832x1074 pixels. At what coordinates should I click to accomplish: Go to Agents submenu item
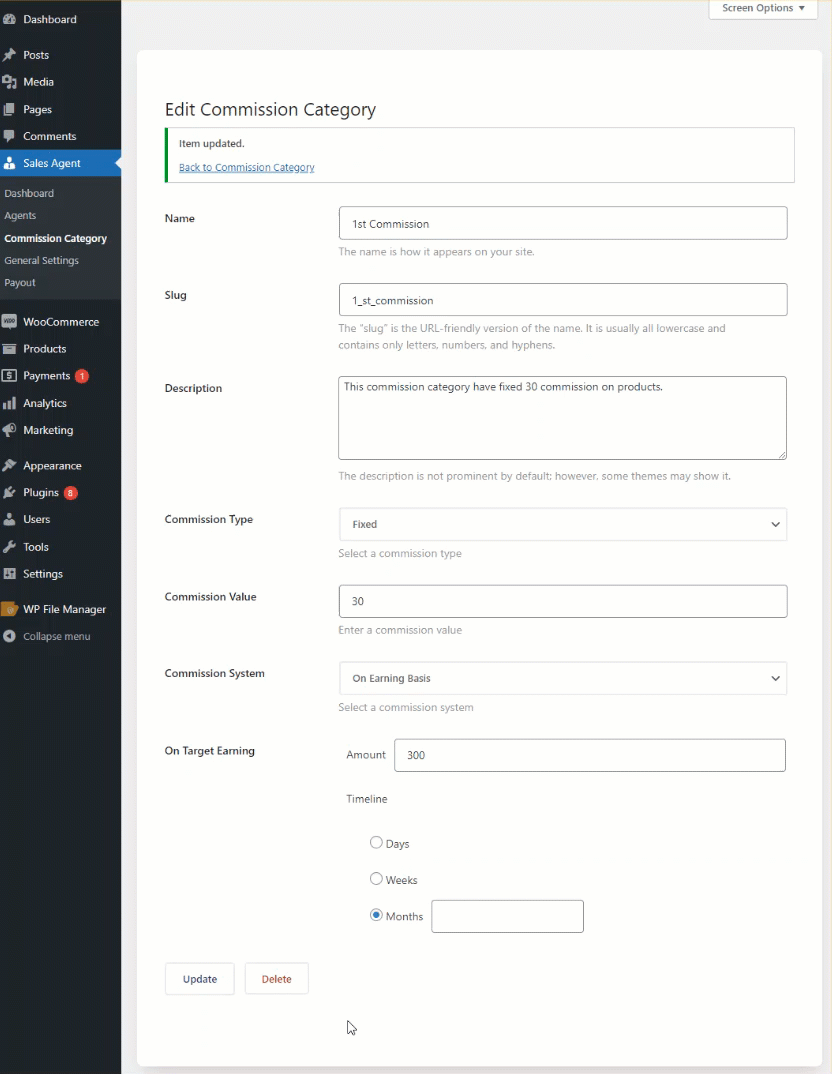click(x=21, y=216)
